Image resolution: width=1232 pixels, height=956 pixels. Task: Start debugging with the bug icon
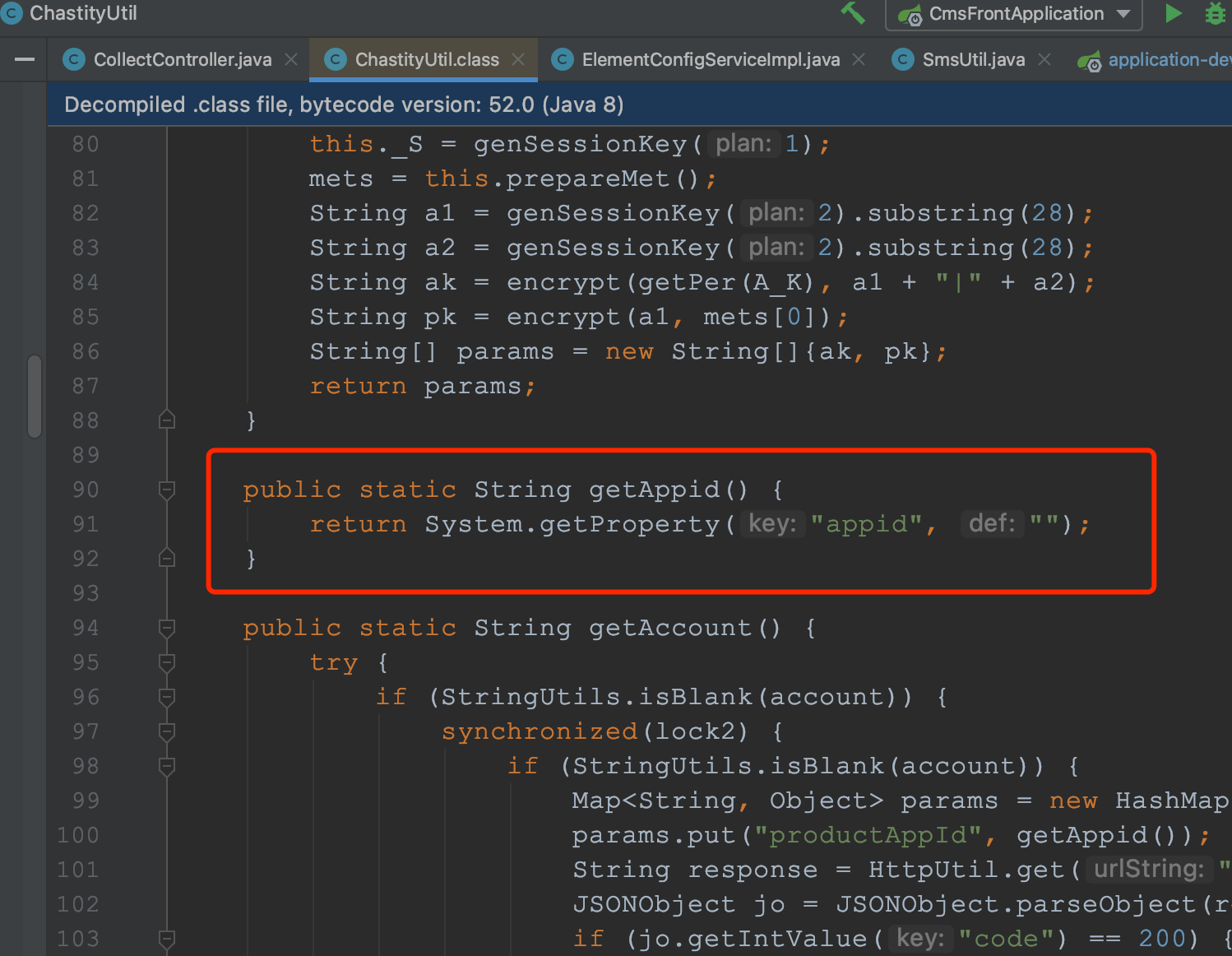coord(1215,14)
